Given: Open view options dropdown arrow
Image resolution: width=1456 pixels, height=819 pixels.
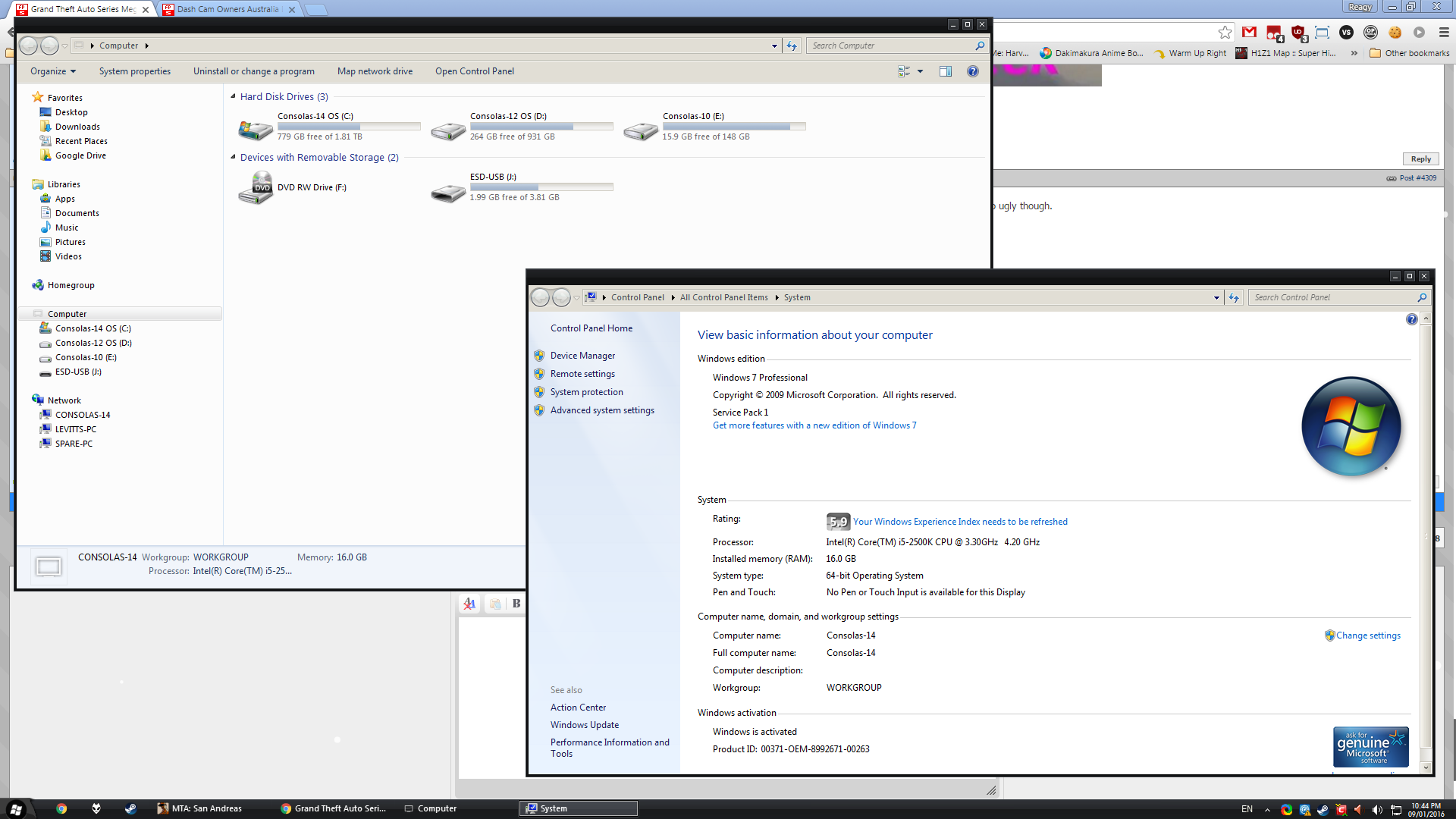Looking at the screenshot, I should click(x=921, y=71).
